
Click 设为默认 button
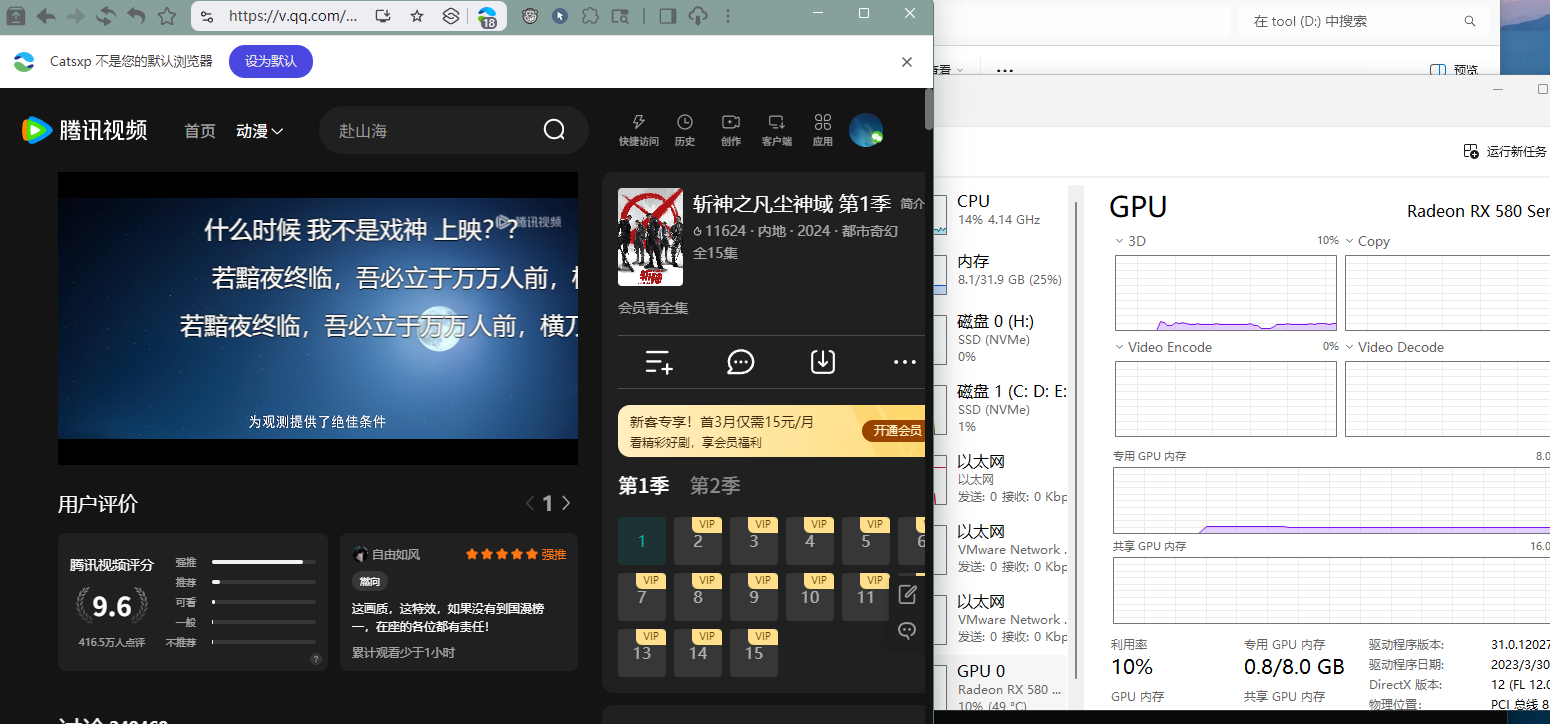click(x=271, y=61)
